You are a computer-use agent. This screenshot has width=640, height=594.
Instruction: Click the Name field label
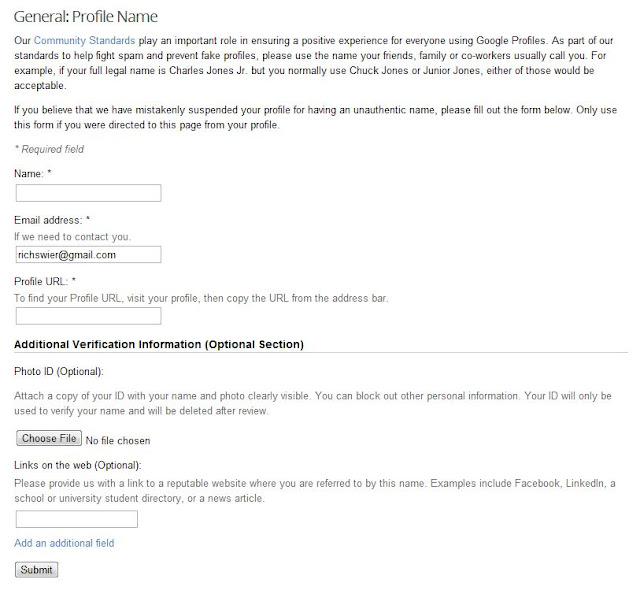point(32,173)
